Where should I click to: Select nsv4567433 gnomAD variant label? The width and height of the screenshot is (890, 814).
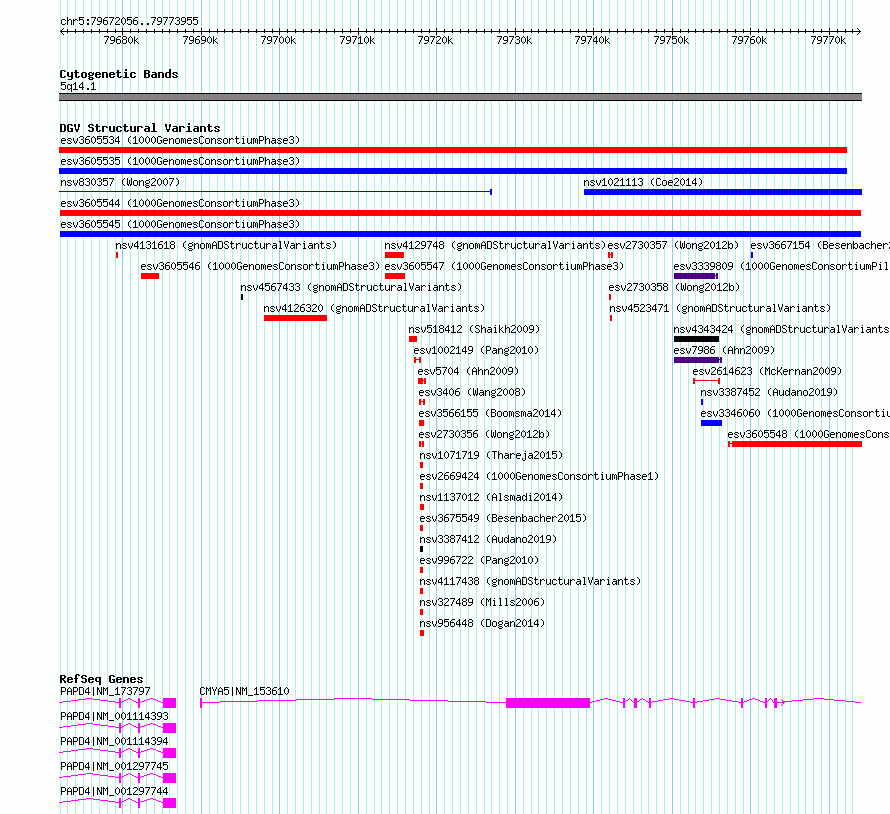[351, 287]
